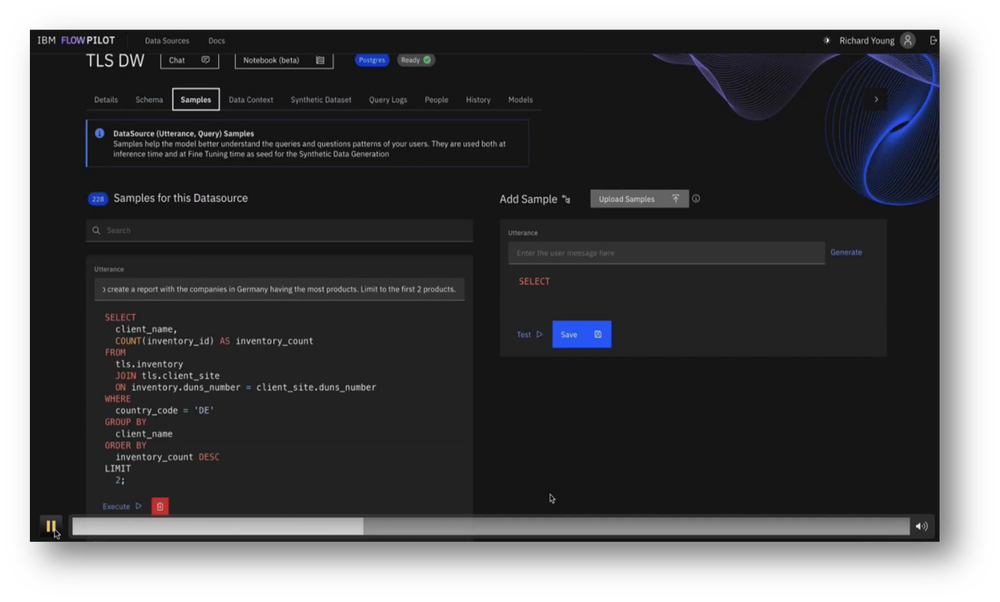Click the Germany companies utterance field
Viewport: 1000px width, 602px height.
click(279, 290)
